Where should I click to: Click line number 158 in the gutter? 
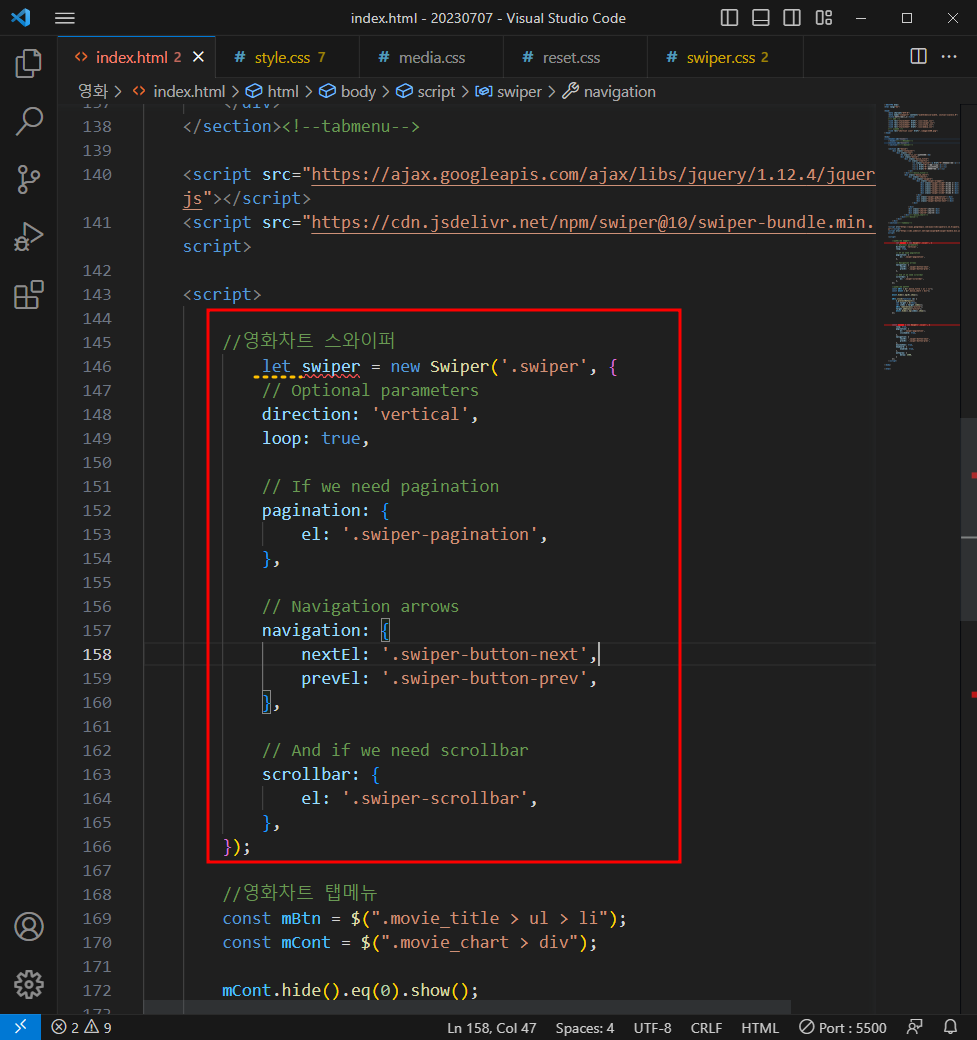97,654
